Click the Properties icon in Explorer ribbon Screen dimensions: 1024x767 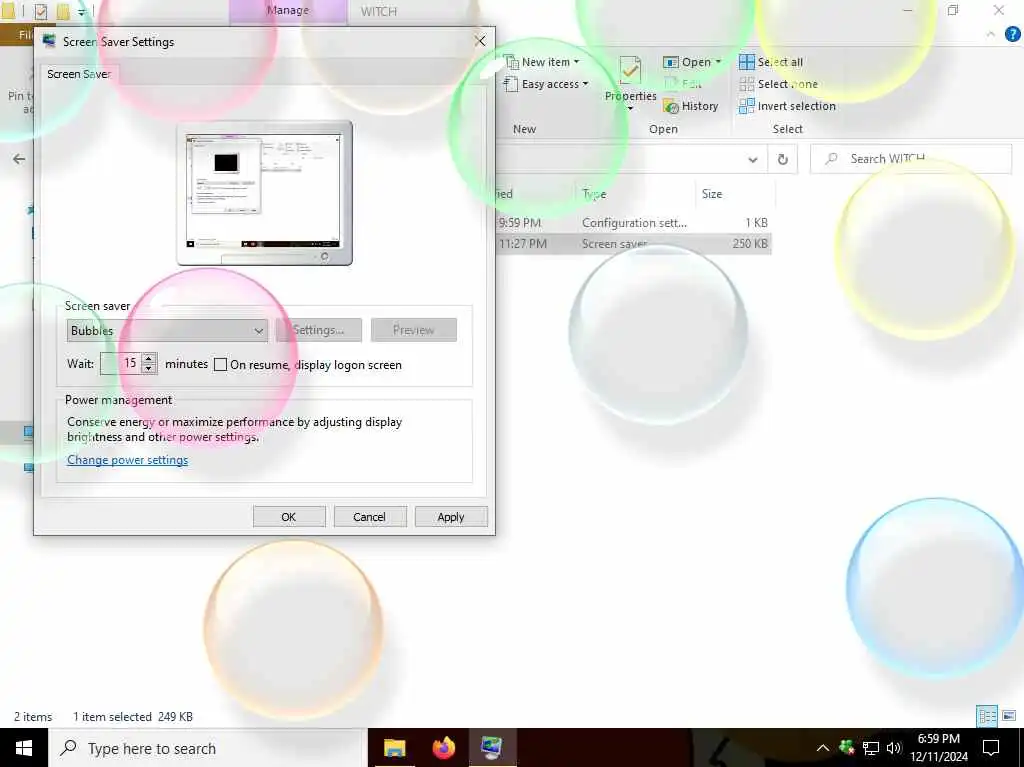coord(630,70)
